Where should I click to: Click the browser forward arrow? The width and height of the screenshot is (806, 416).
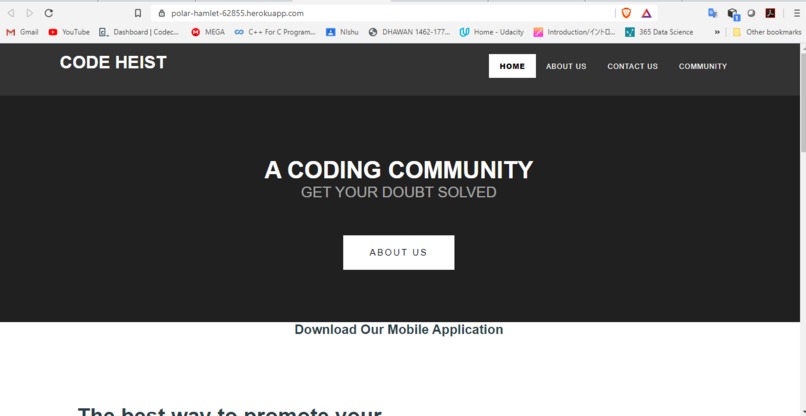coord(29,13)
